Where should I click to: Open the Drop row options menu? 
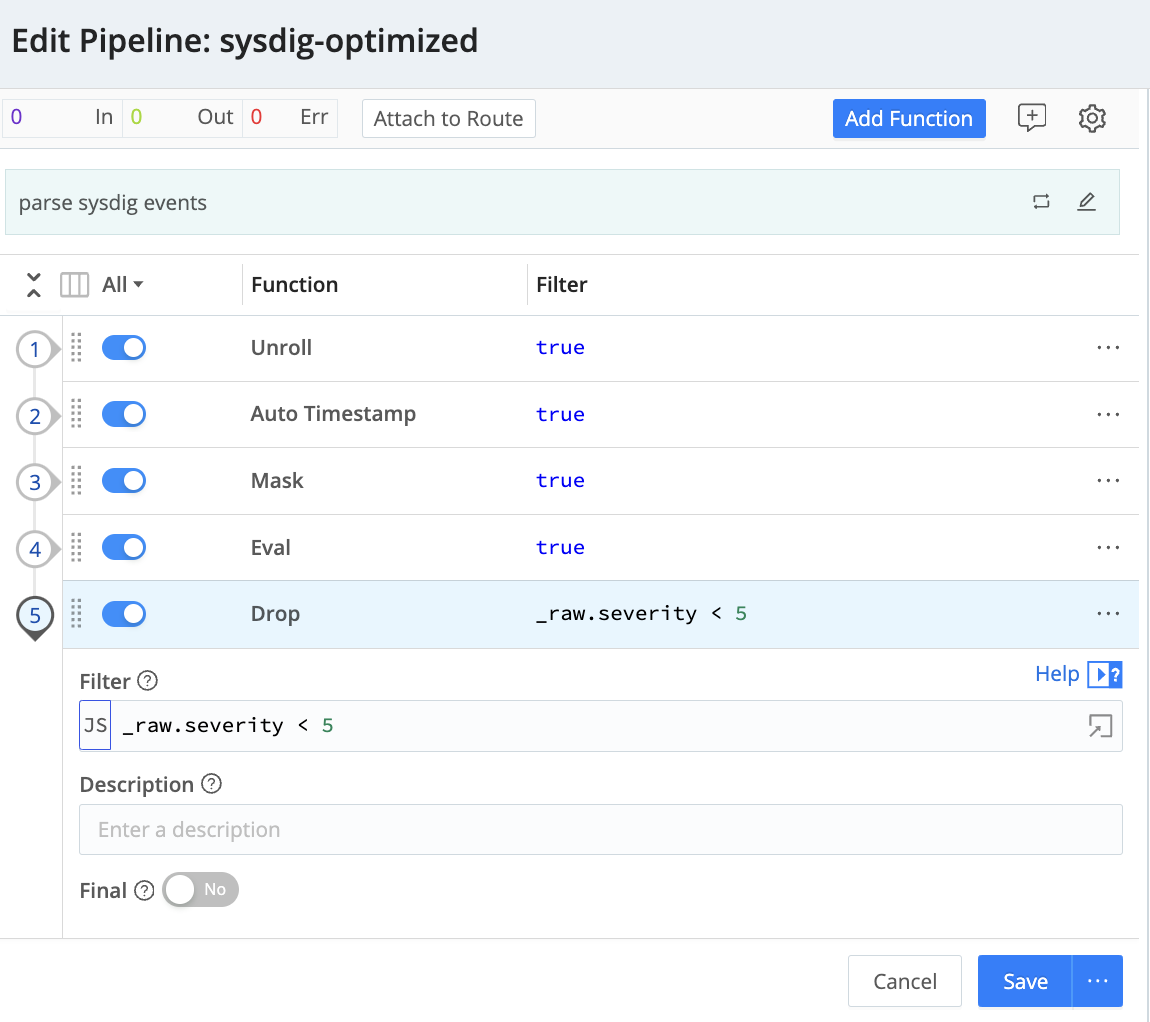click(1108, 614)
